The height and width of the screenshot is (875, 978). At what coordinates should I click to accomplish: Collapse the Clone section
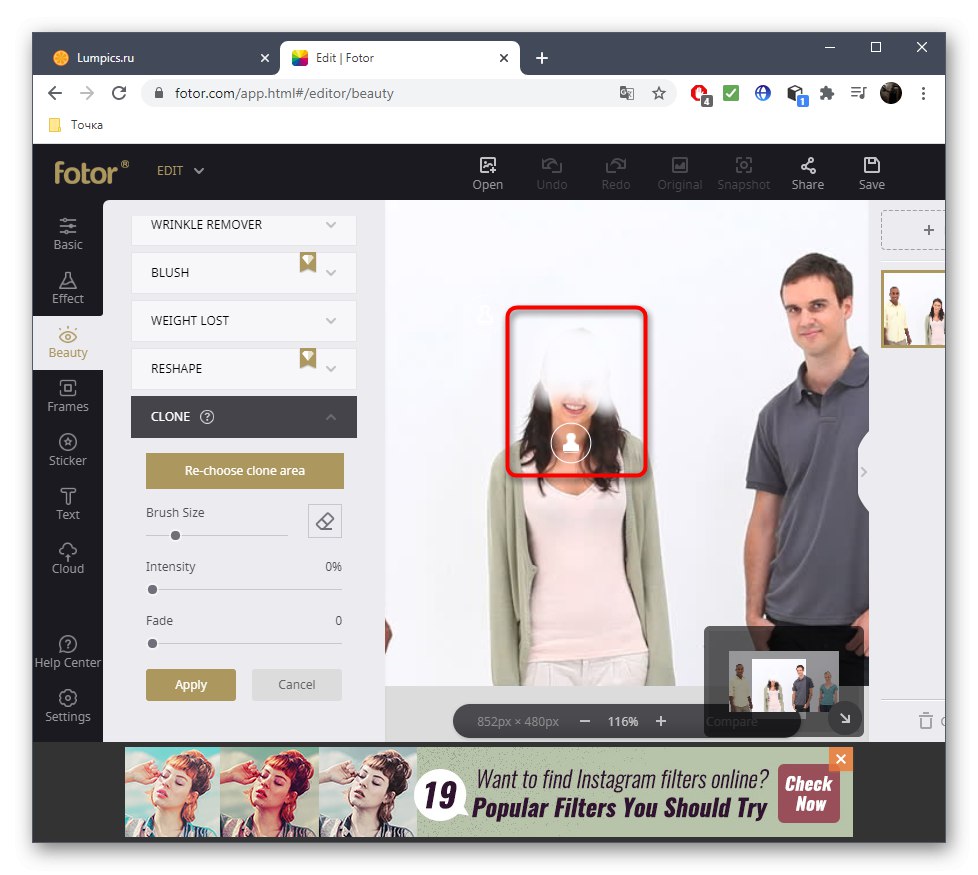click(x=243, y=417)
